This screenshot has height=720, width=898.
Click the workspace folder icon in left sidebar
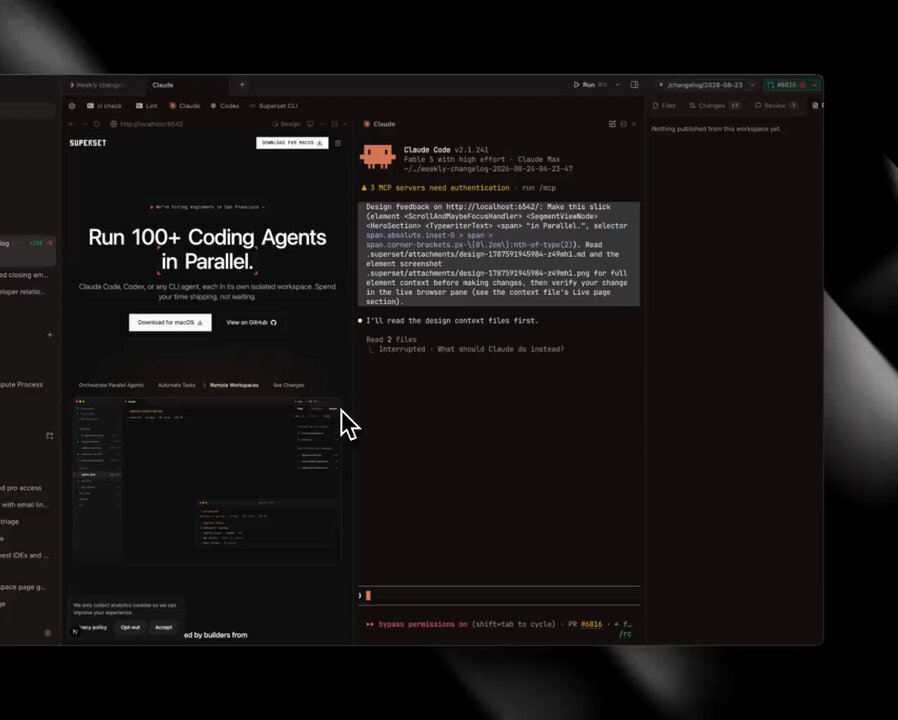(x=50, y=436)
